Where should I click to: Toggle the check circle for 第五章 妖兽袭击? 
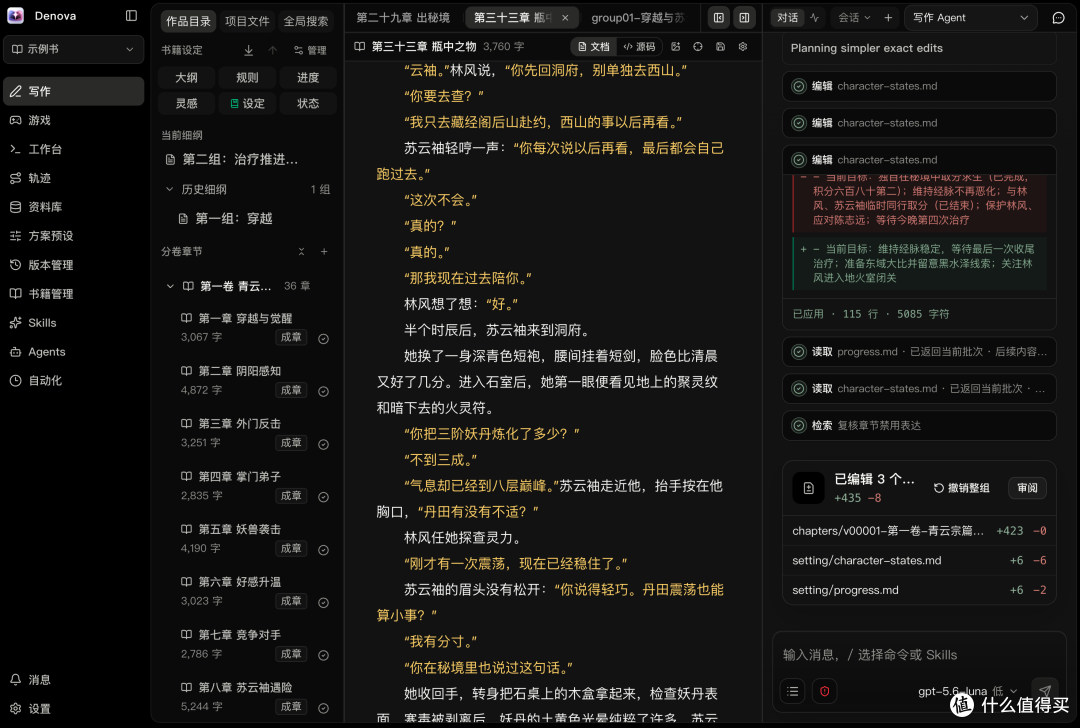coord(323,550)
